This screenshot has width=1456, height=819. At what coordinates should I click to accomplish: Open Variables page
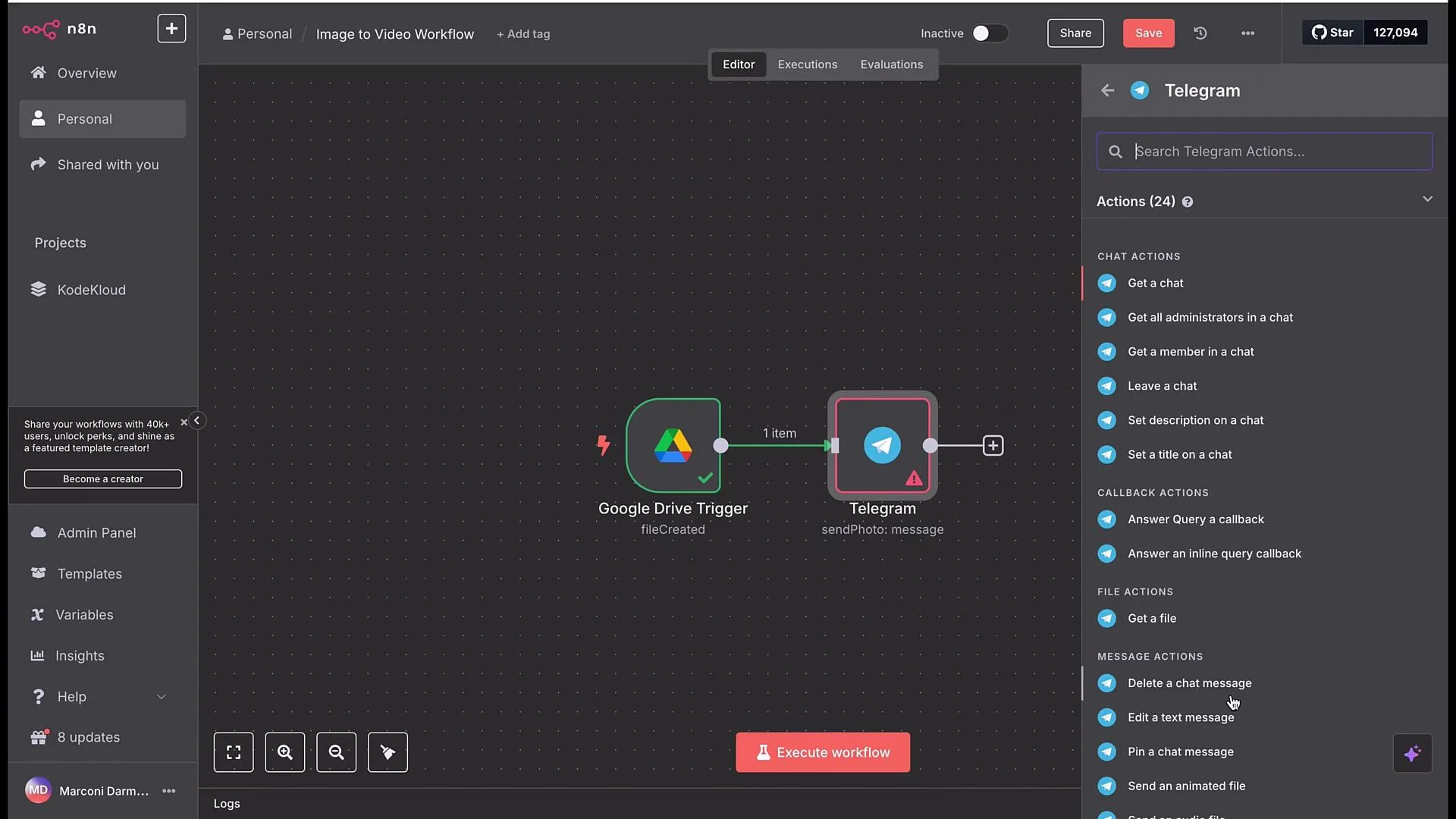point(102,615)
